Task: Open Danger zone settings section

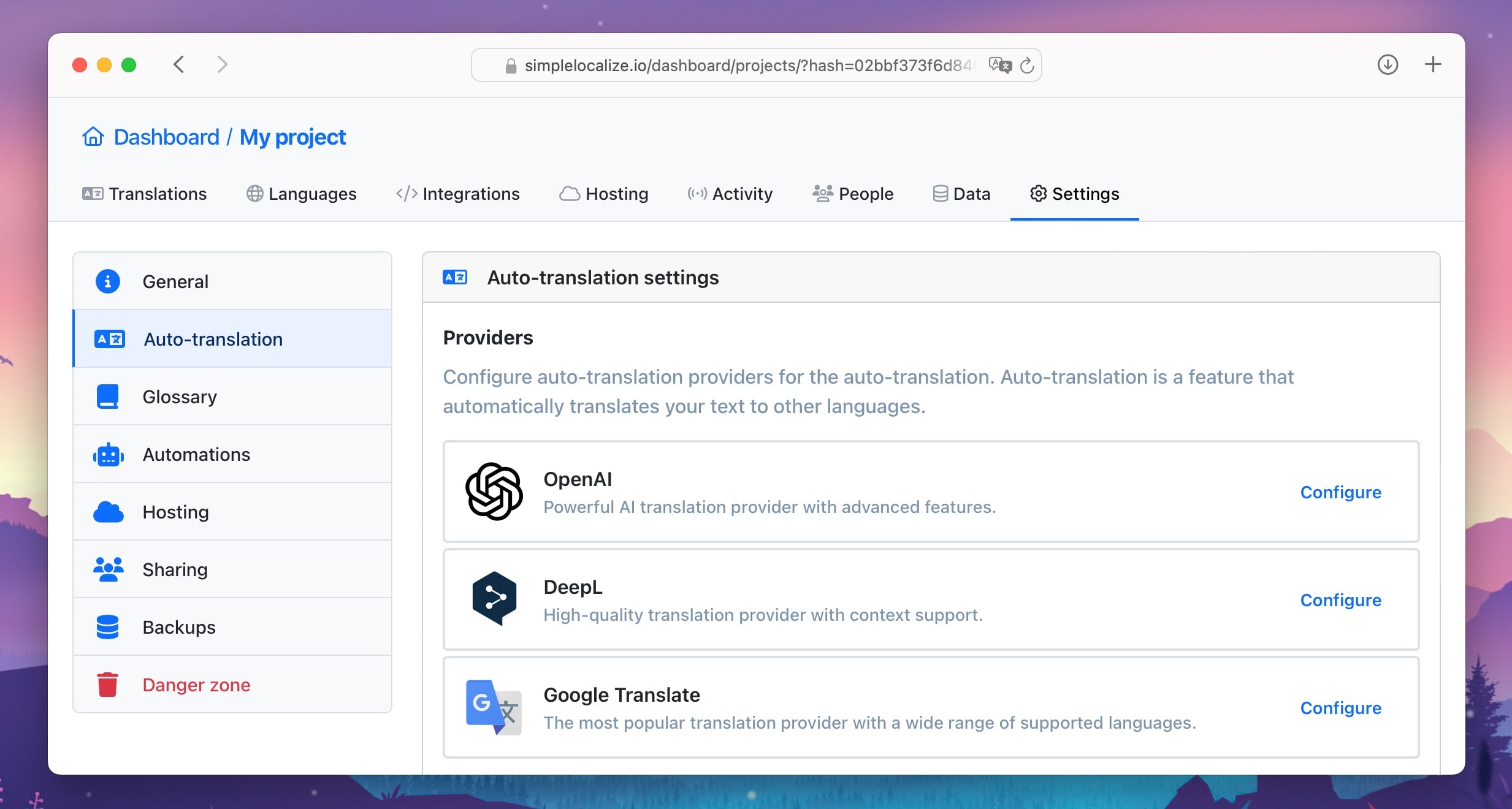Action: point(232,685)
